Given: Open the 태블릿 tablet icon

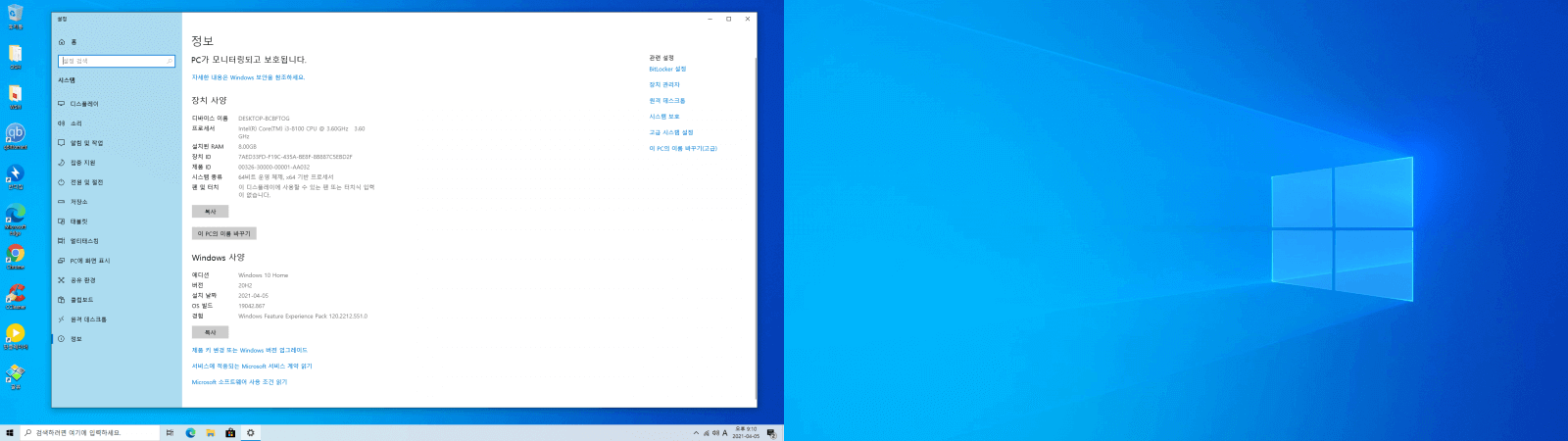Looking at the screenshot, I should click(62, 221).
